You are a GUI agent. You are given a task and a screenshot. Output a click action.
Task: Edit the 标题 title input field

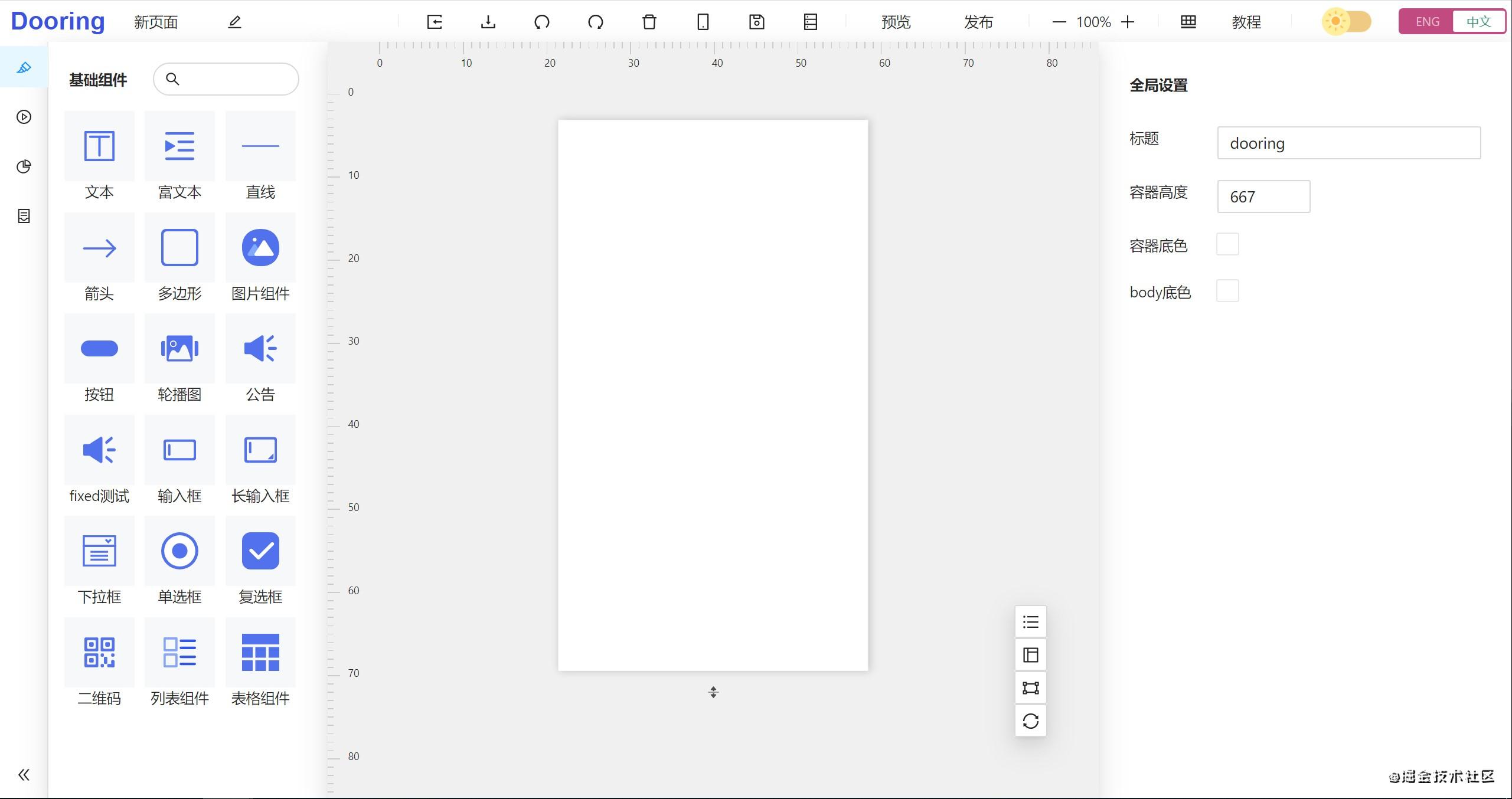click(1348, 143)
